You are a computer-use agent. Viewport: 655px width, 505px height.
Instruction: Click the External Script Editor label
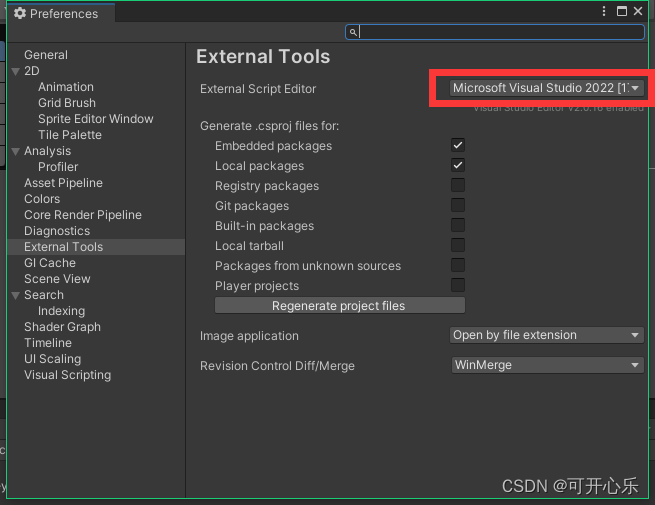click(x=258, y=89)
